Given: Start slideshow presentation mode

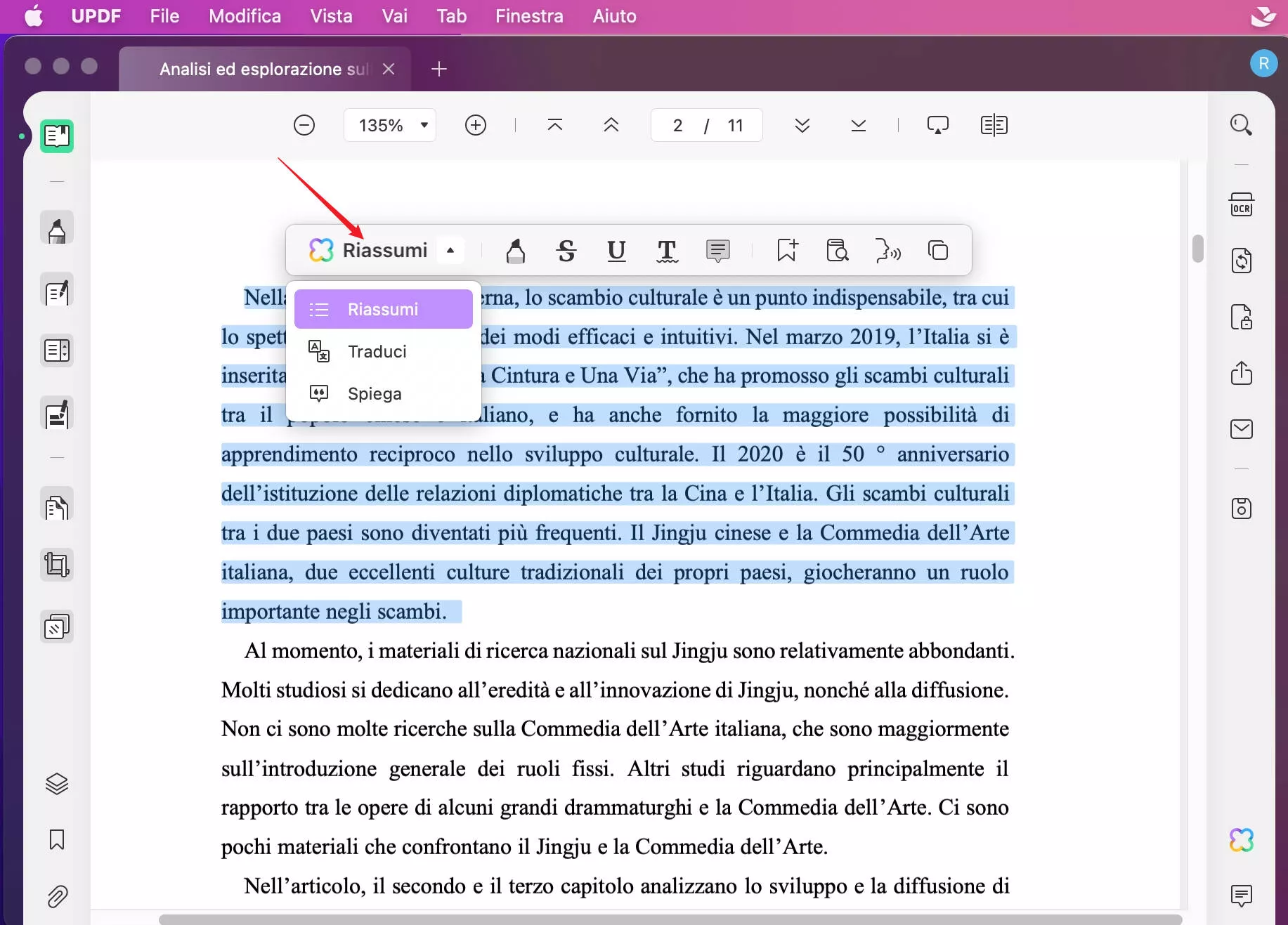Looking at the screenshot, I should coord(937,125).
